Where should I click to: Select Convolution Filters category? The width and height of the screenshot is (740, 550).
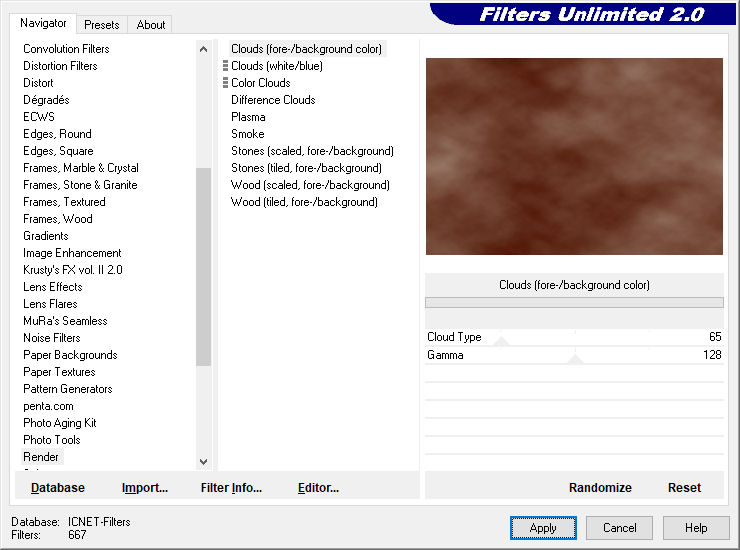point(66,49)
